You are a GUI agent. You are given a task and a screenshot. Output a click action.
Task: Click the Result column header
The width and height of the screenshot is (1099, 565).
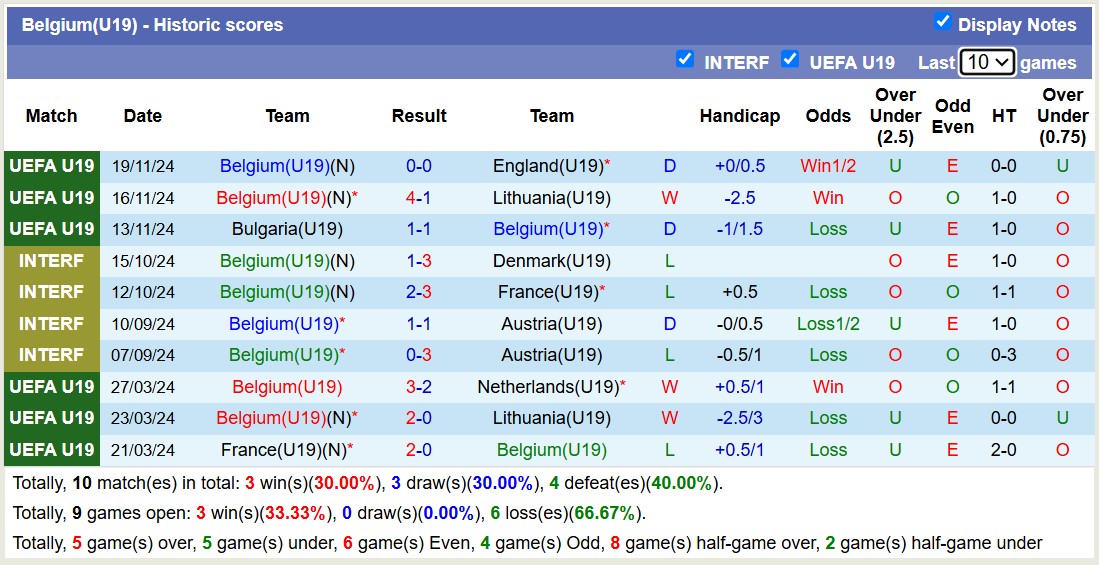point(418,116)
